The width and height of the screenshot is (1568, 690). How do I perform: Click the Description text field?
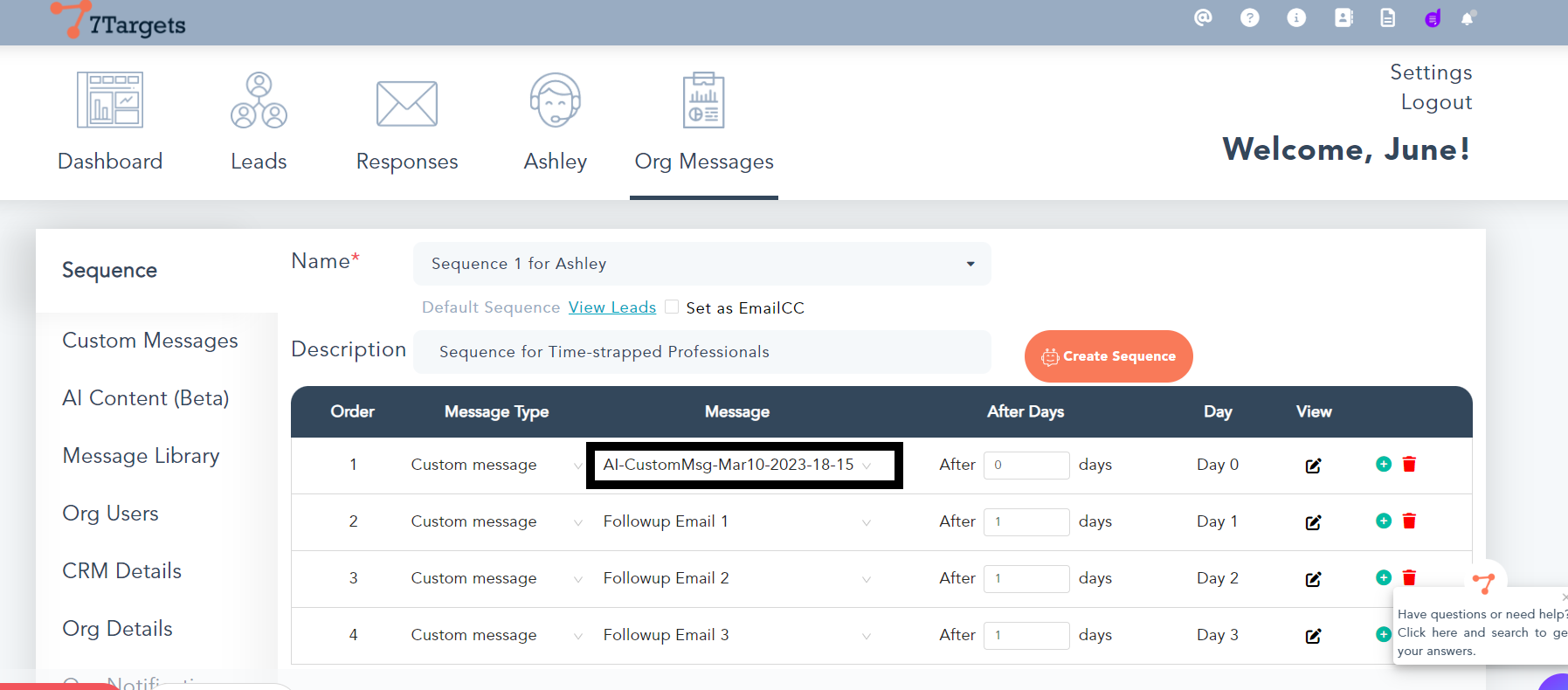coord(701,352)
